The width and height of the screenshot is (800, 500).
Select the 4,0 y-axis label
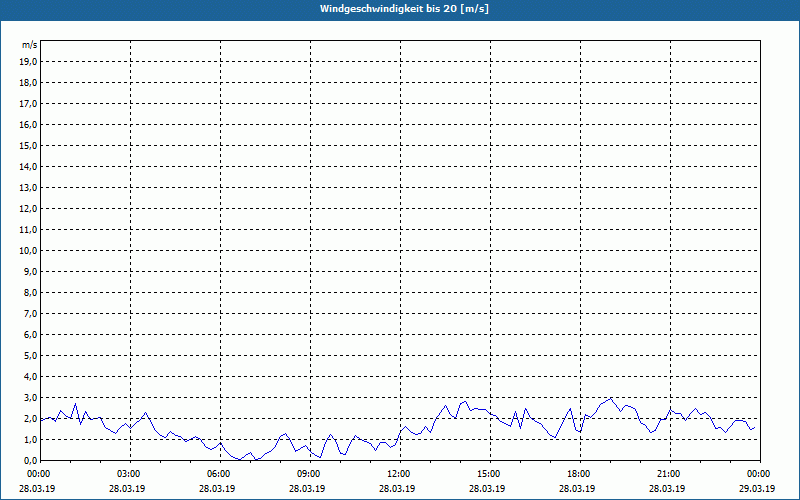tap(31, 377)
